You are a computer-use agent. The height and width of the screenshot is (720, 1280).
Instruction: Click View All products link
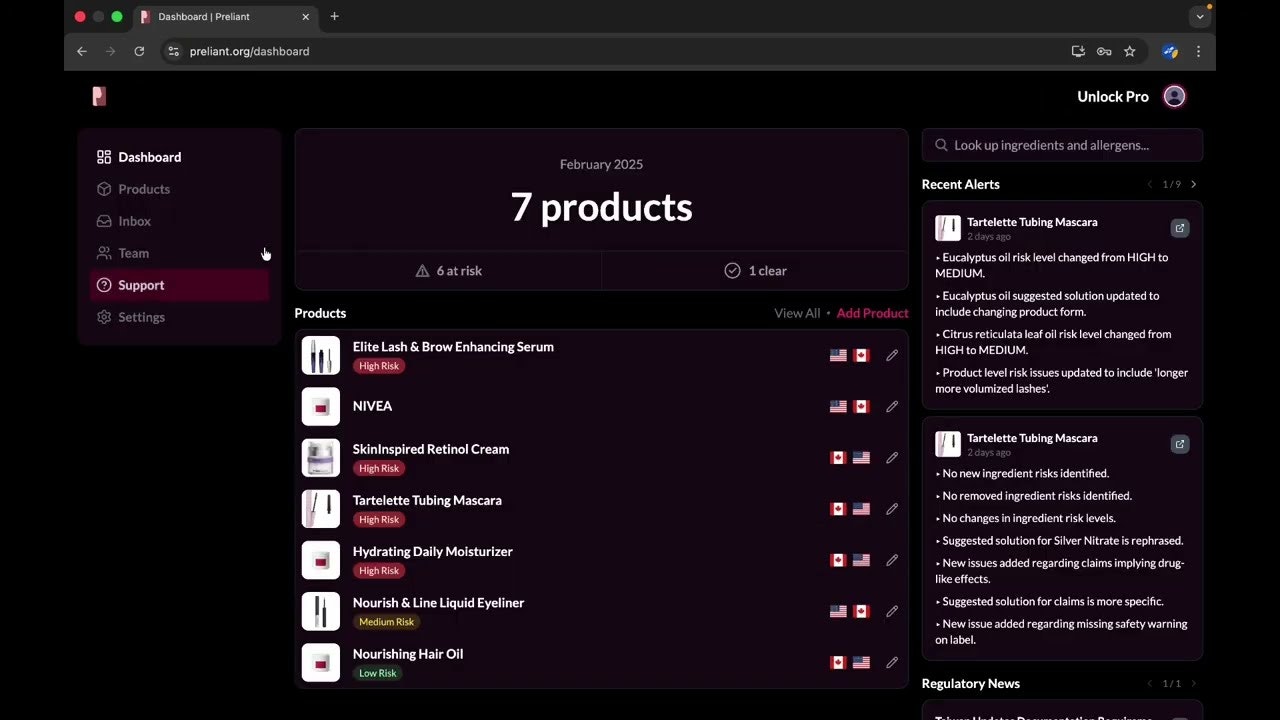[797, 313]
